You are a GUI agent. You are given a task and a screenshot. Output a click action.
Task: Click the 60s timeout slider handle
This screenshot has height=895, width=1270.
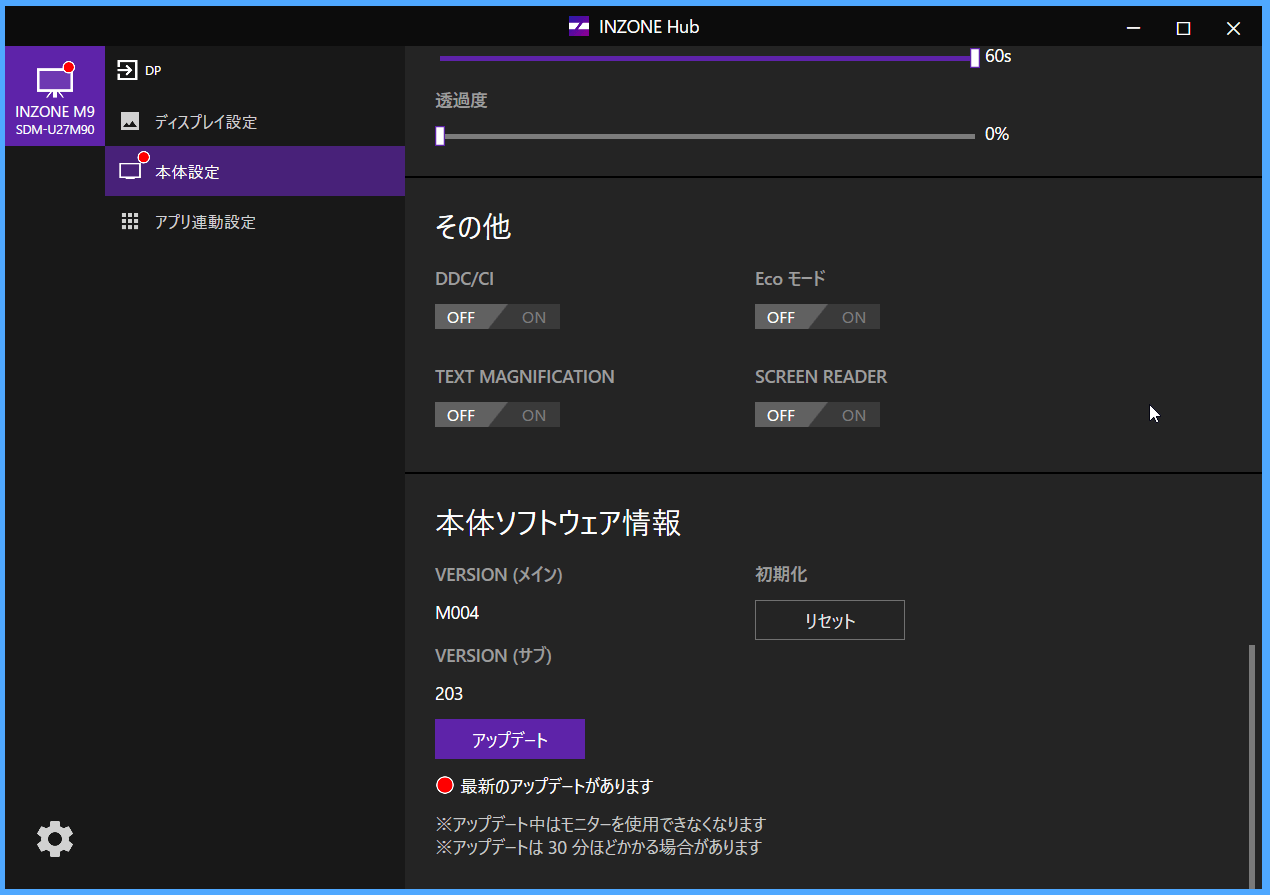[x=975, y=57]
